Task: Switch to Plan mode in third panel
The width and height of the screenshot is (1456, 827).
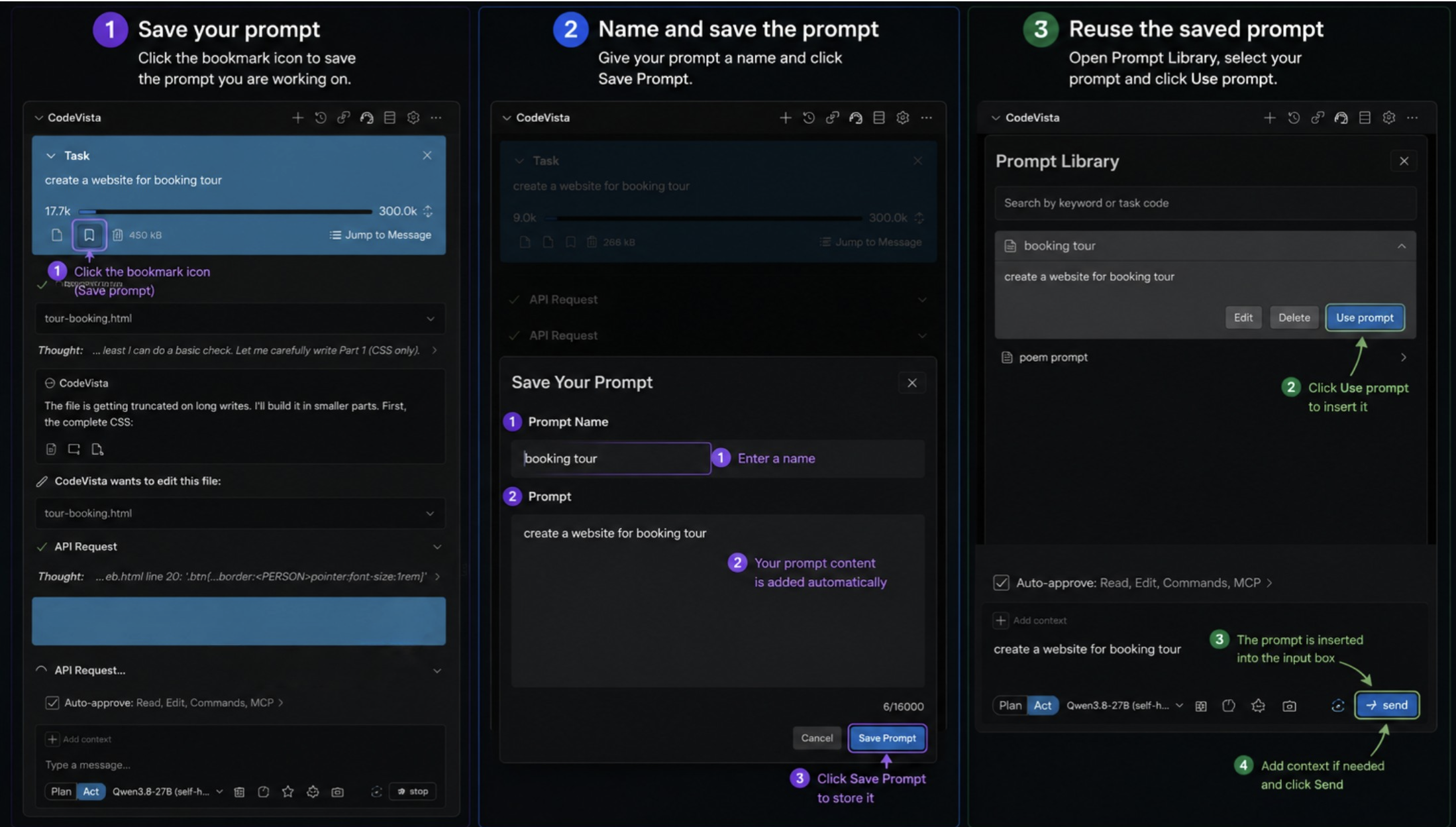Action: (x=1010, y=705)
